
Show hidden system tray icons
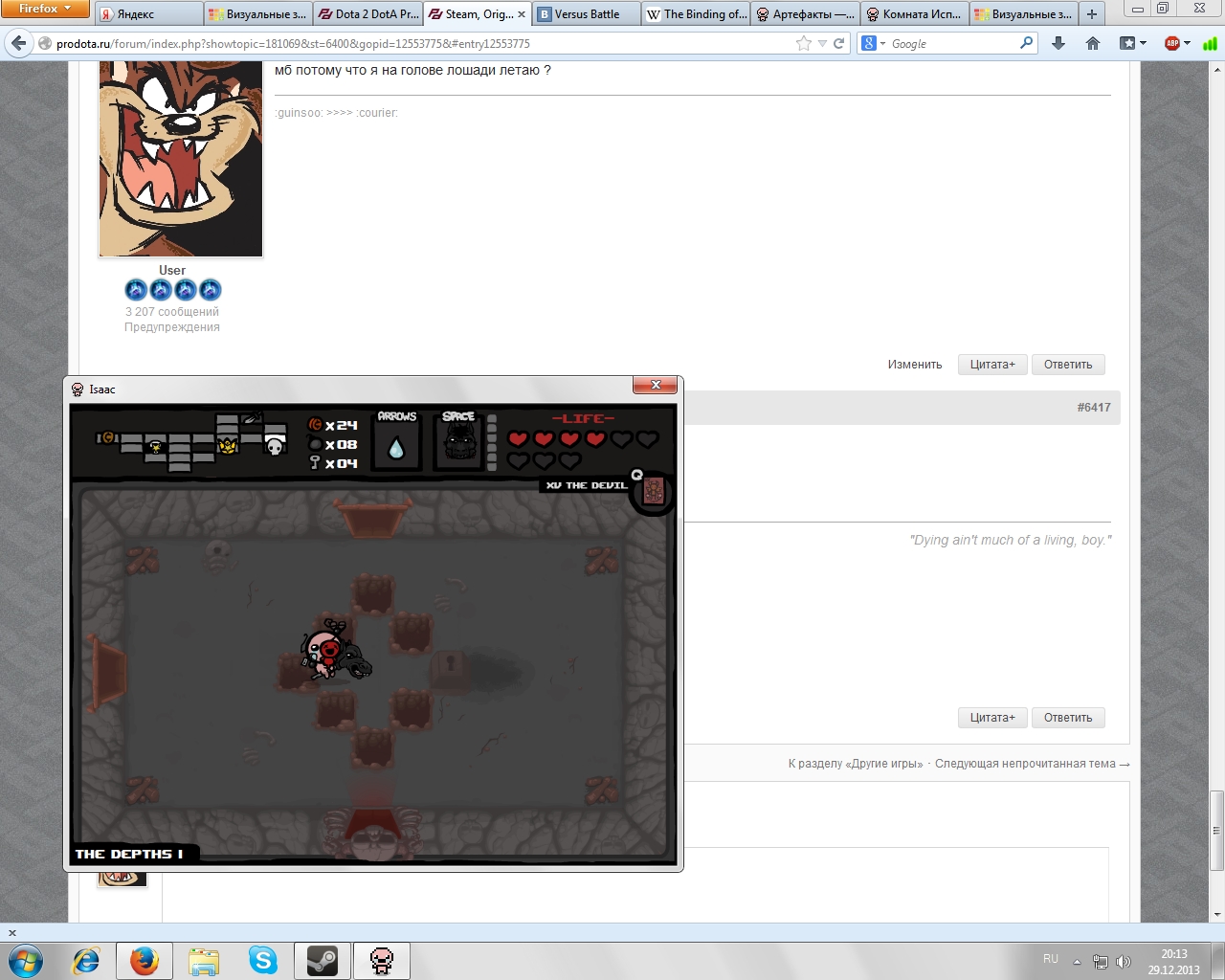pyautogui.click(x=1077, y=961)
